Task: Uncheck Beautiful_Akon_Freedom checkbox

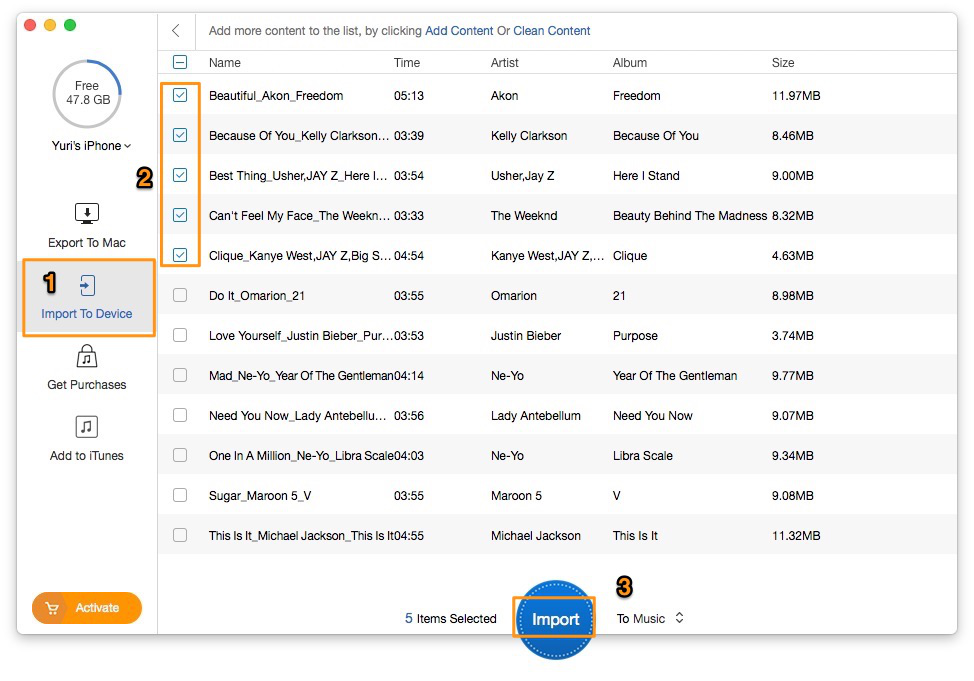Action: [180, 95]
